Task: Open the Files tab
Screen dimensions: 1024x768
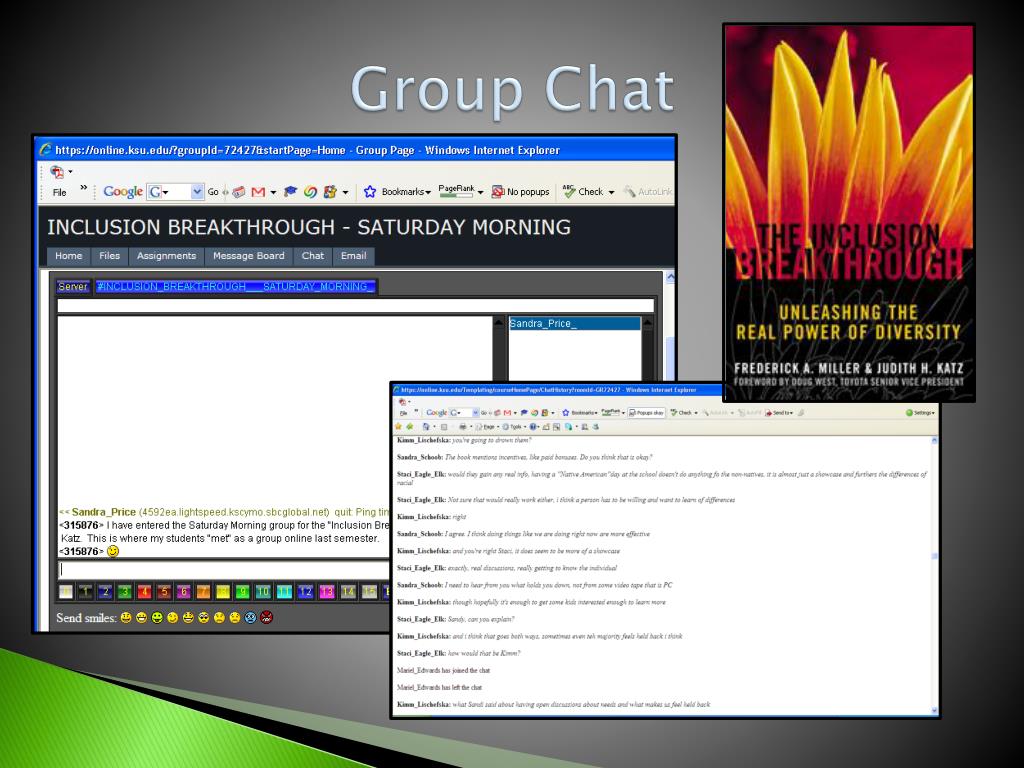Action: pos(110,256)
